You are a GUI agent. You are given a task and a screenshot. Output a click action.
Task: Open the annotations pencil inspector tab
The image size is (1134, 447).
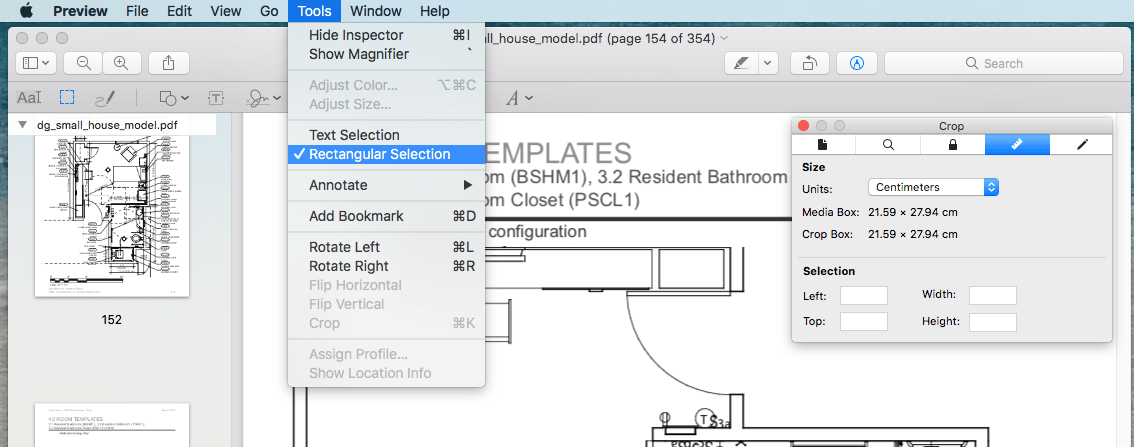point(1081,144)
